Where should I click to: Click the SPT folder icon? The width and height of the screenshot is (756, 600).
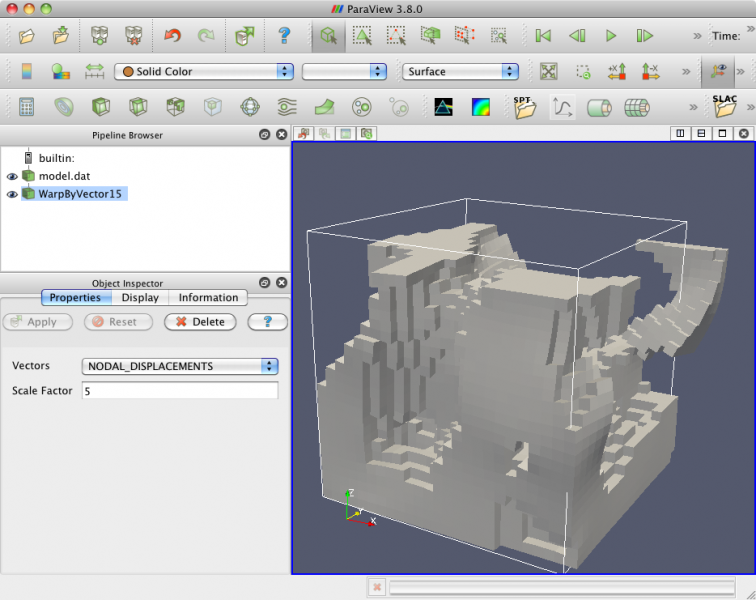525,107
